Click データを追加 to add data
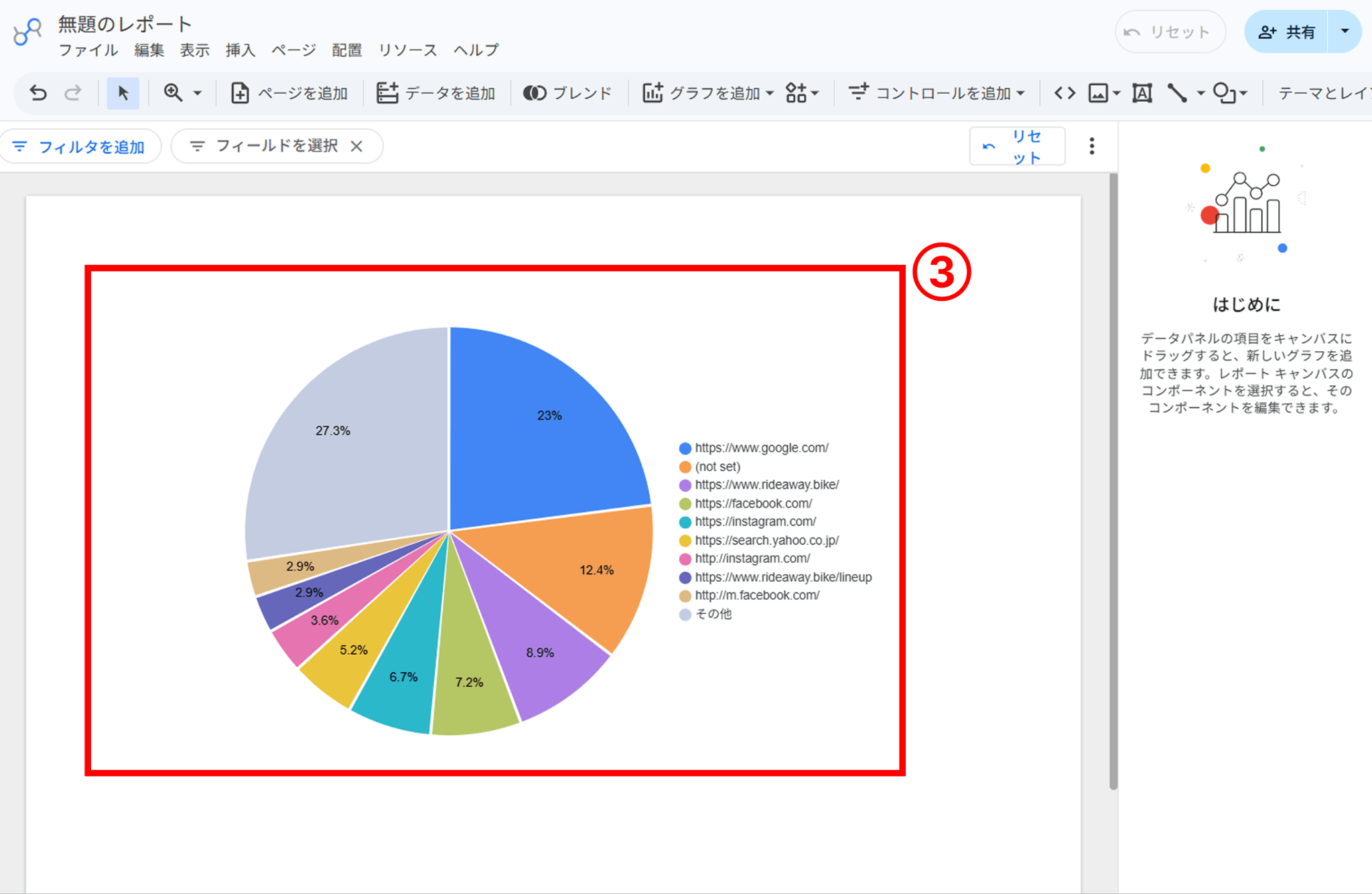 pos(435,92)
